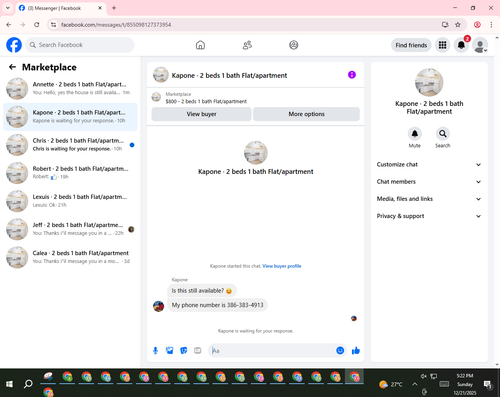The width and height of the screenshot is (500, 397).
Task: Attach a photo file icon
Action: [x=170, y=350]
